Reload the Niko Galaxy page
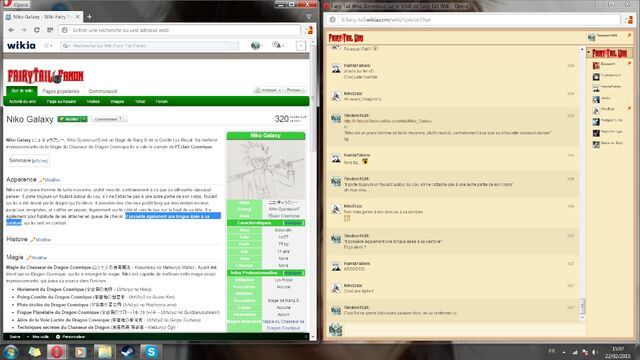 (37, 30)
